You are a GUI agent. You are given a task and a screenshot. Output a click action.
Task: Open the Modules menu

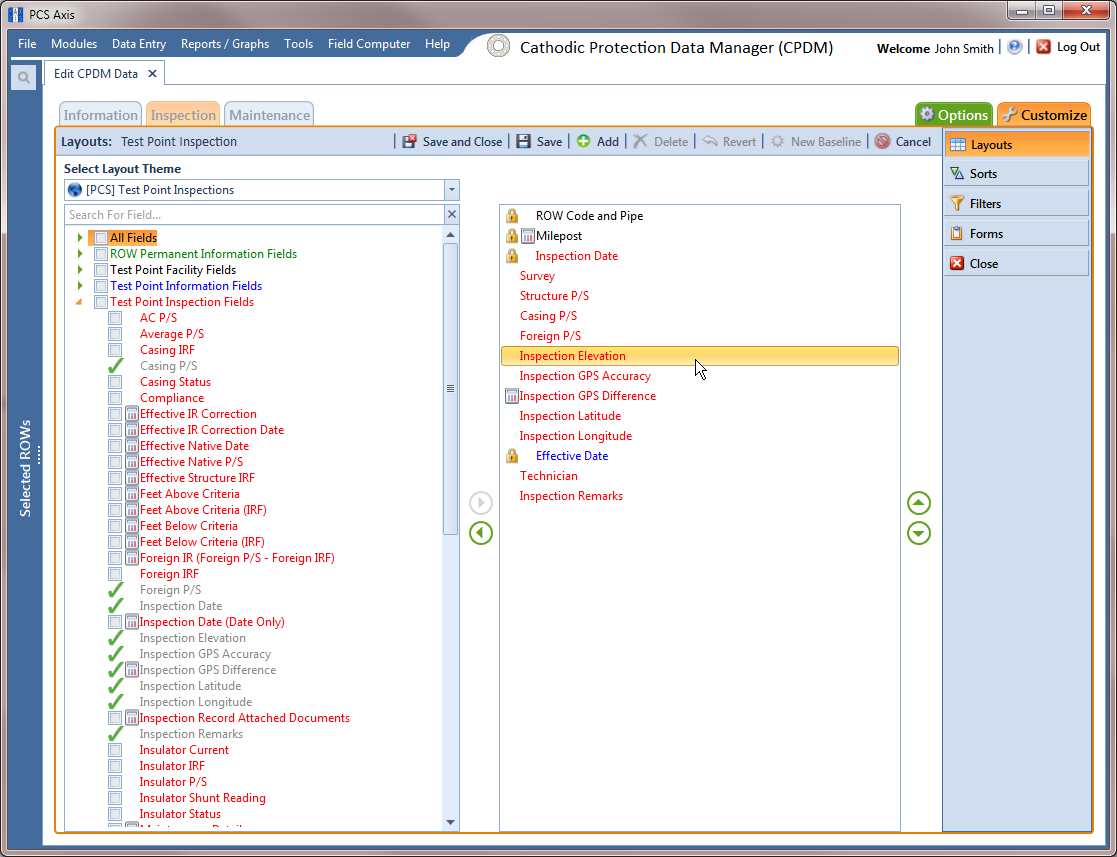click(74, 43)
